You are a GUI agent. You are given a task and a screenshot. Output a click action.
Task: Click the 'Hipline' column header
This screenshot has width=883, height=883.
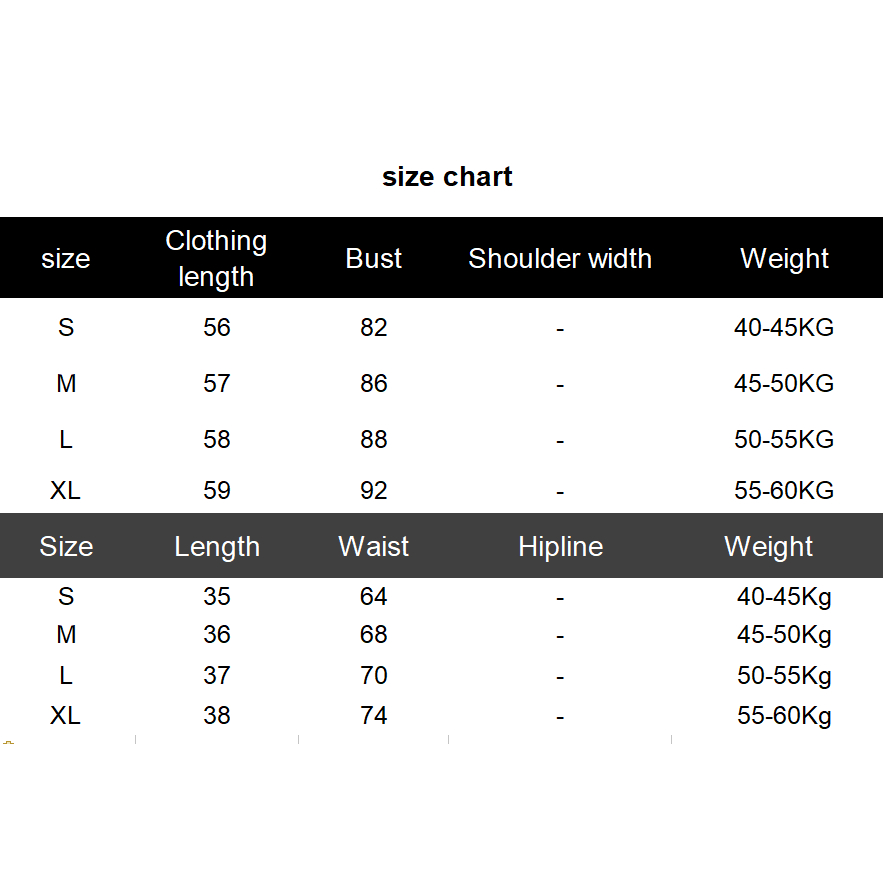pyautogui.click(x=560, y=547)
